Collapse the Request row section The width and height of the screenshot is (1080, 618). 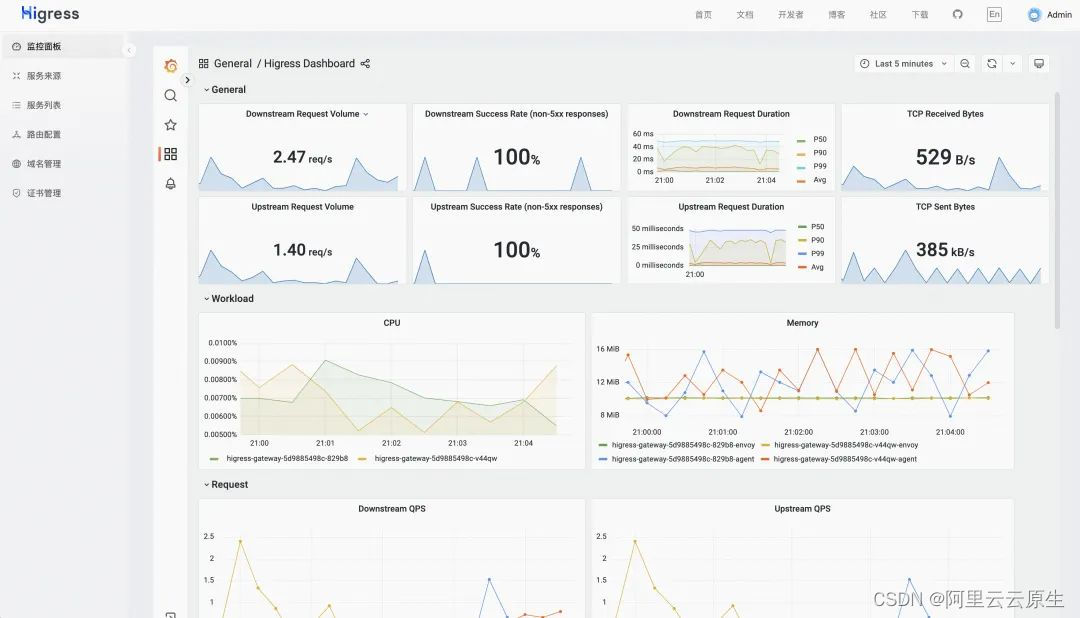226,484
